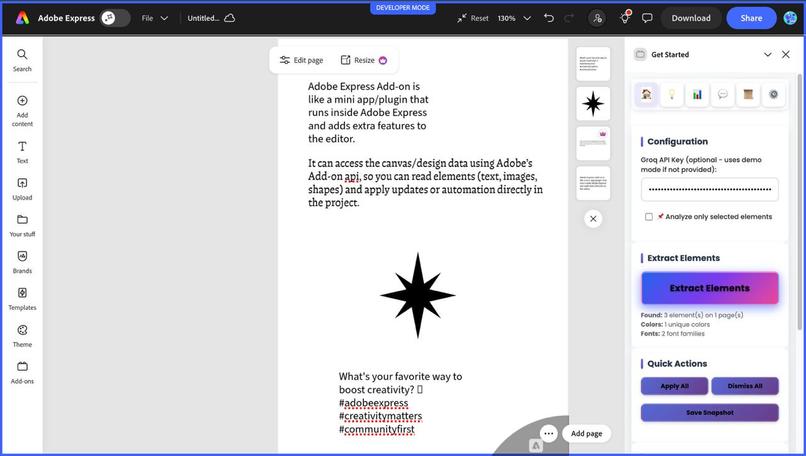Select the first page thumbnail
The height and width of the screenshot is (456, 806).
pyautogui.click(x=593, y=64)
